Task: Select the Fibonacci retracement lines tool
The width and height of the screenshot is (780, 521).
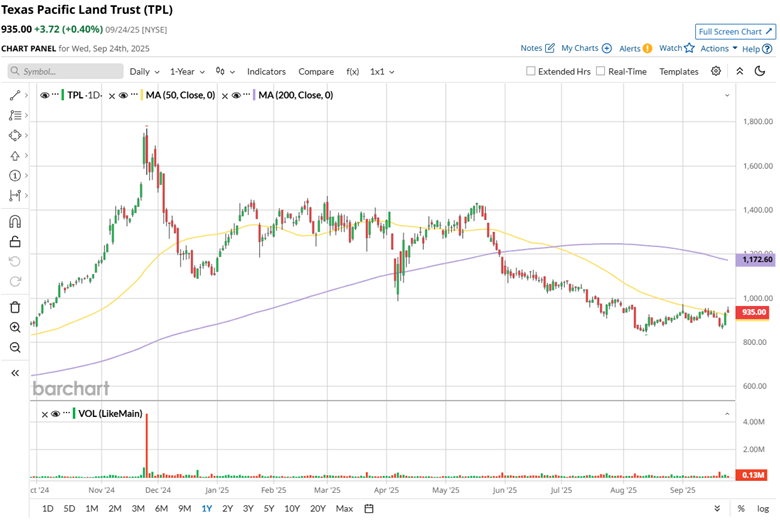Action: click(x=14, y=115)
